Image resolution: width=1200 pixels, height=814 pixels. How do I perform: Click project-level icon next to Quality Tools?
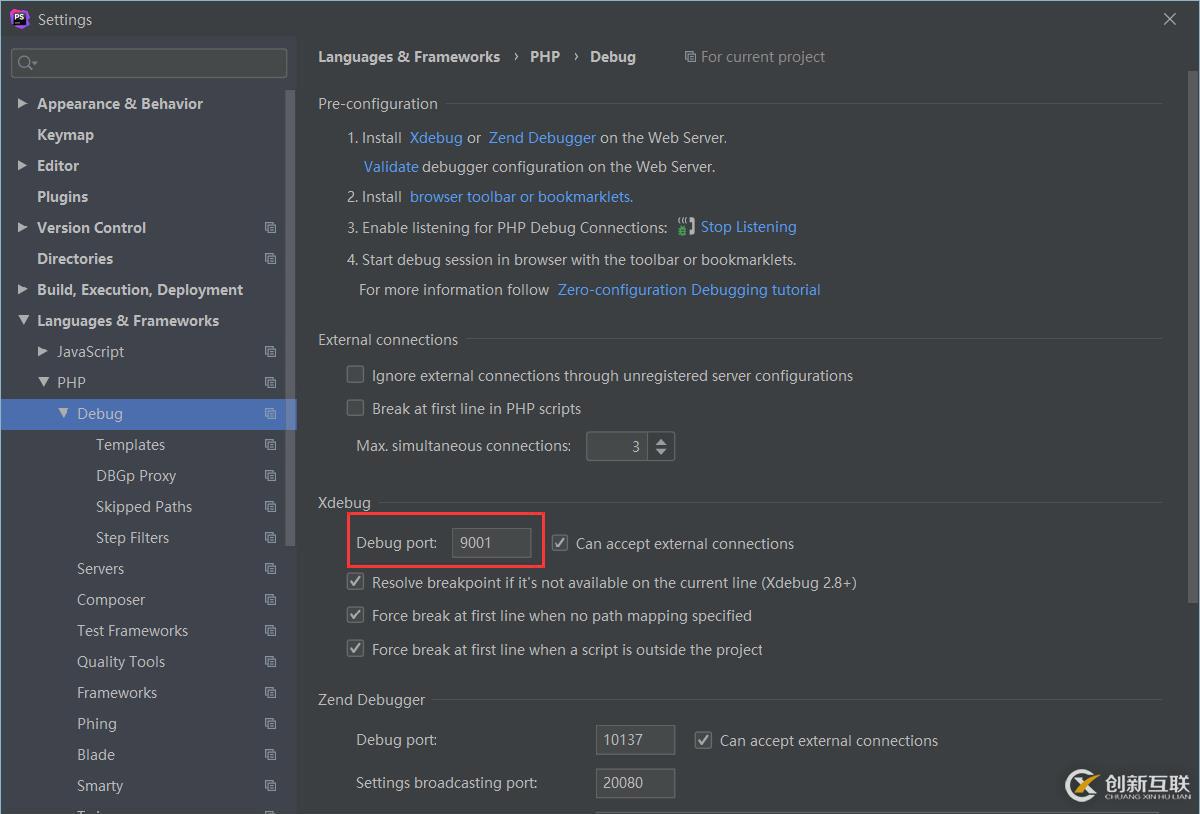point(270,662)
